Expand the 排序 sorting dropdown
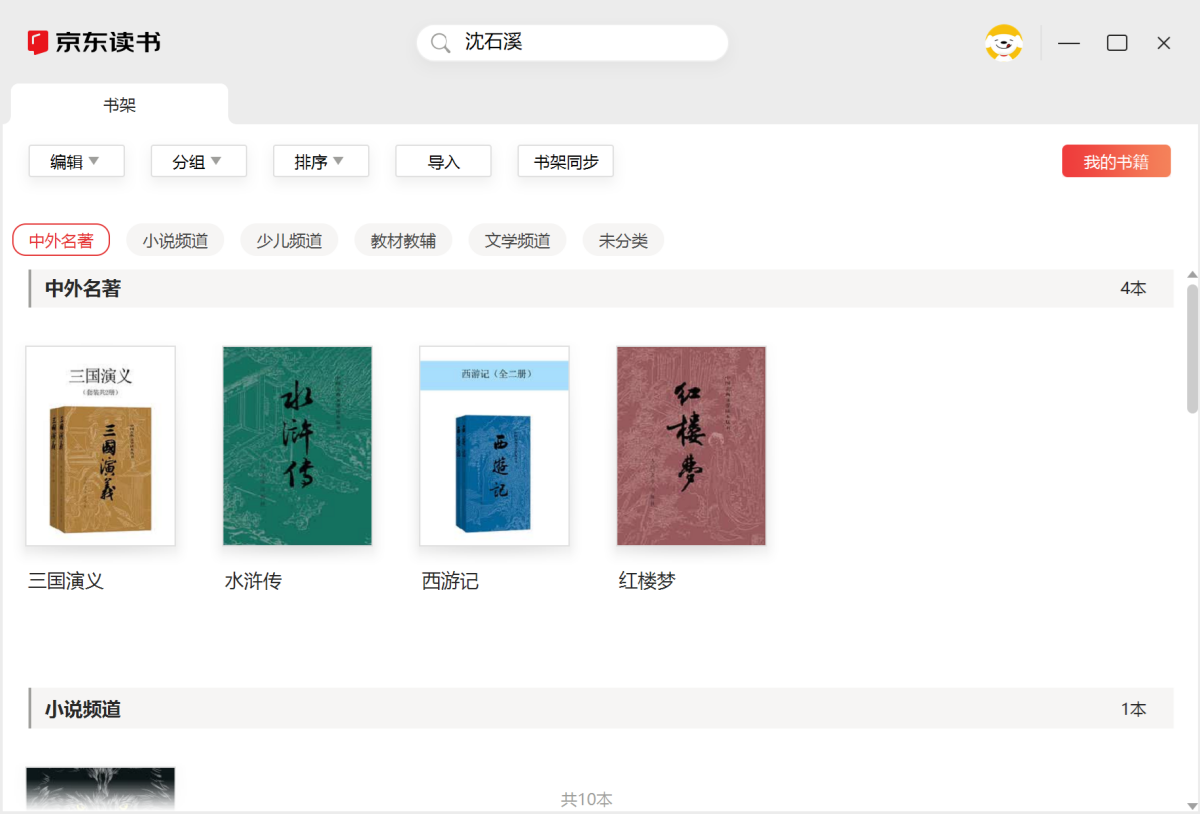This screenshot has width=1200, height=814. point(321,161)
